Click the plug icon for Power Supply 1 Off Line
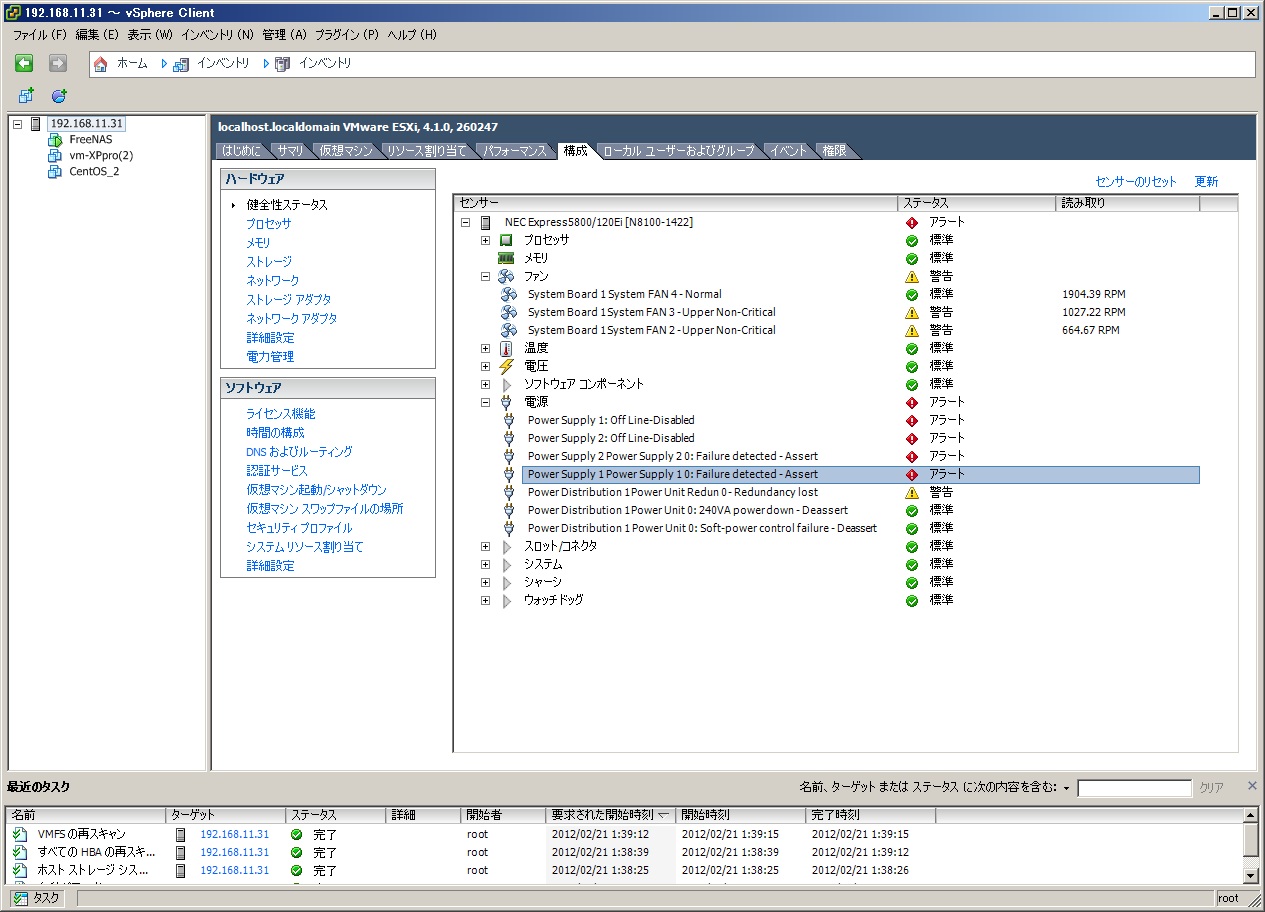 (x=509, y=420)
